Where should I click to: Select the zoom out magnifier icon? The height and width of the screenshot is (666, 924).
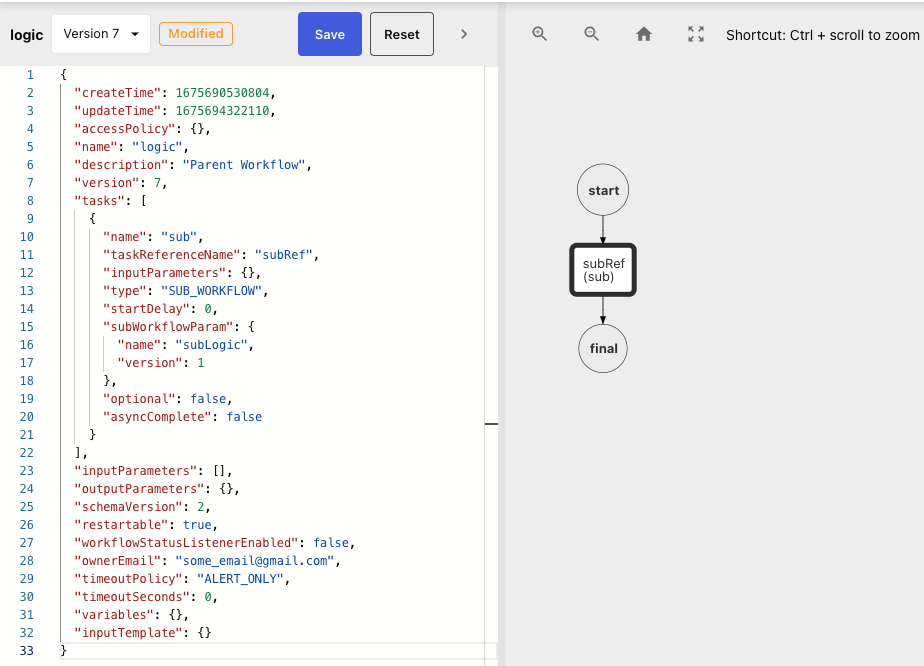[591, 33]
